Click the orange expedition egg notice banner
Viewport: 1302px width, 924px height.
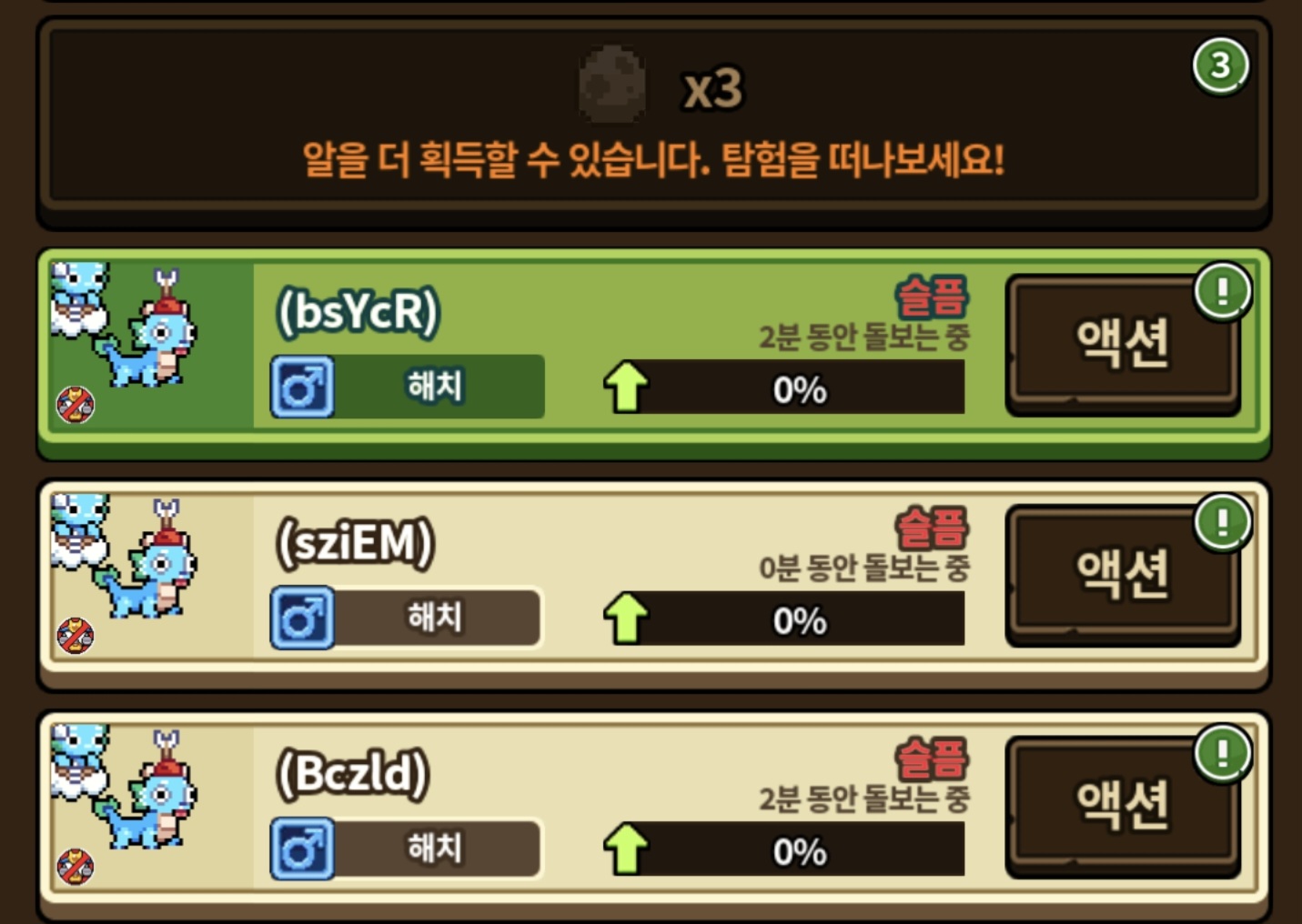653,160
